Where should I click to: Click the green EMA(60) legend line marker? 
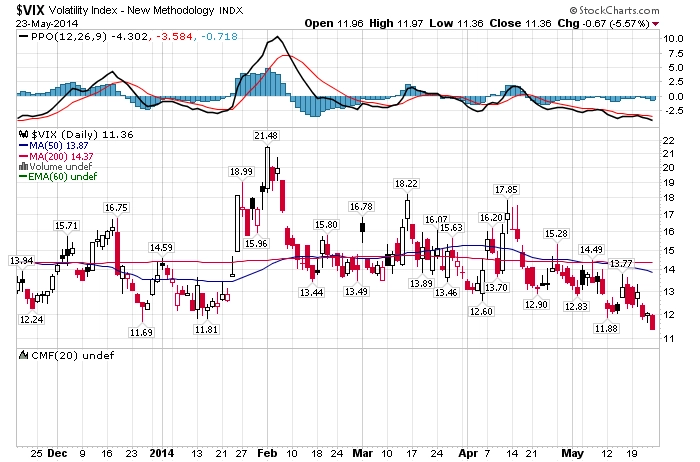coord(23,177)
